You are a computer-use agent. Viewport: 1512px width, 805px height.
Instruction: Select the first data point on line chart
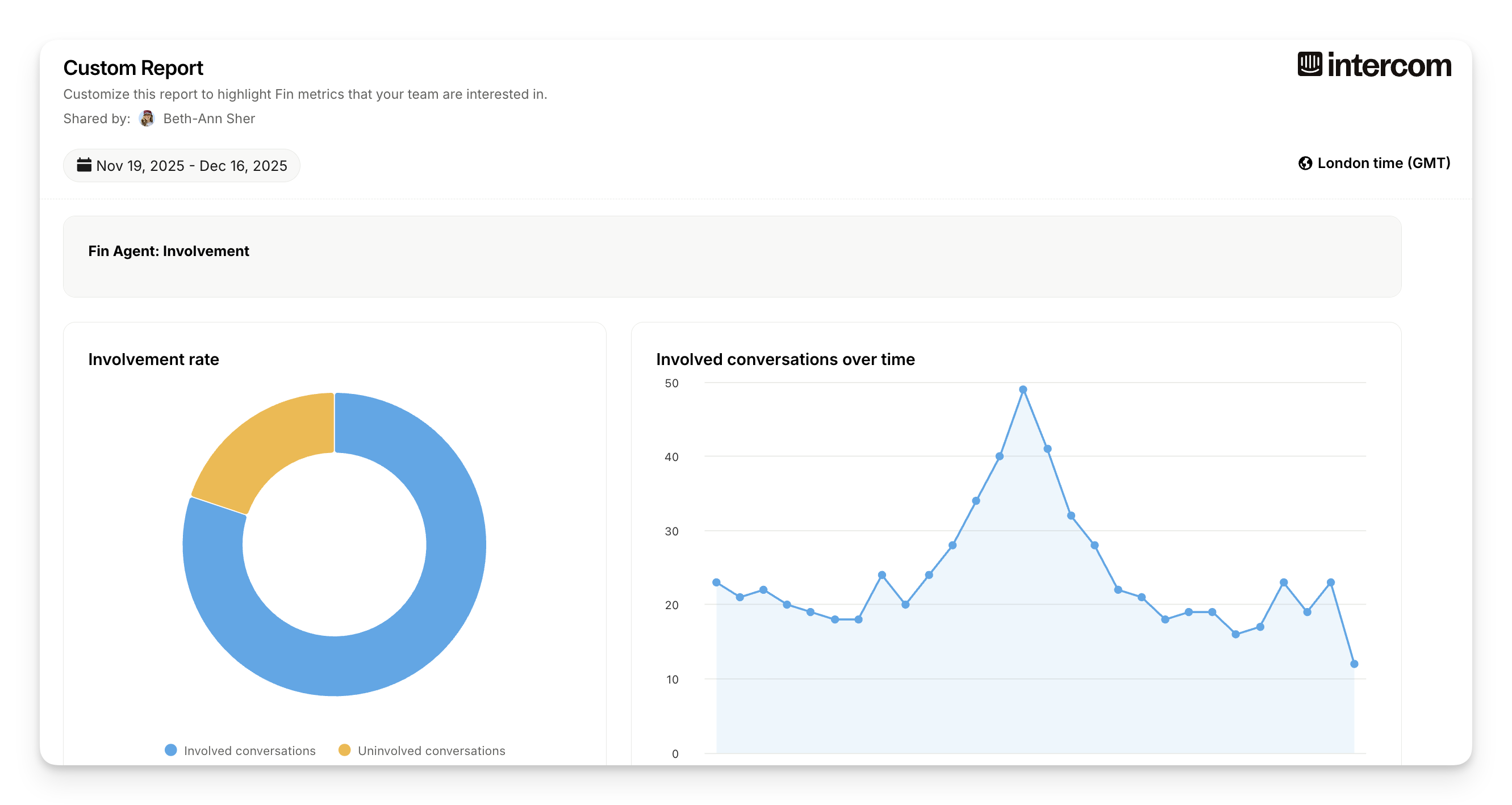coord(716,582)
